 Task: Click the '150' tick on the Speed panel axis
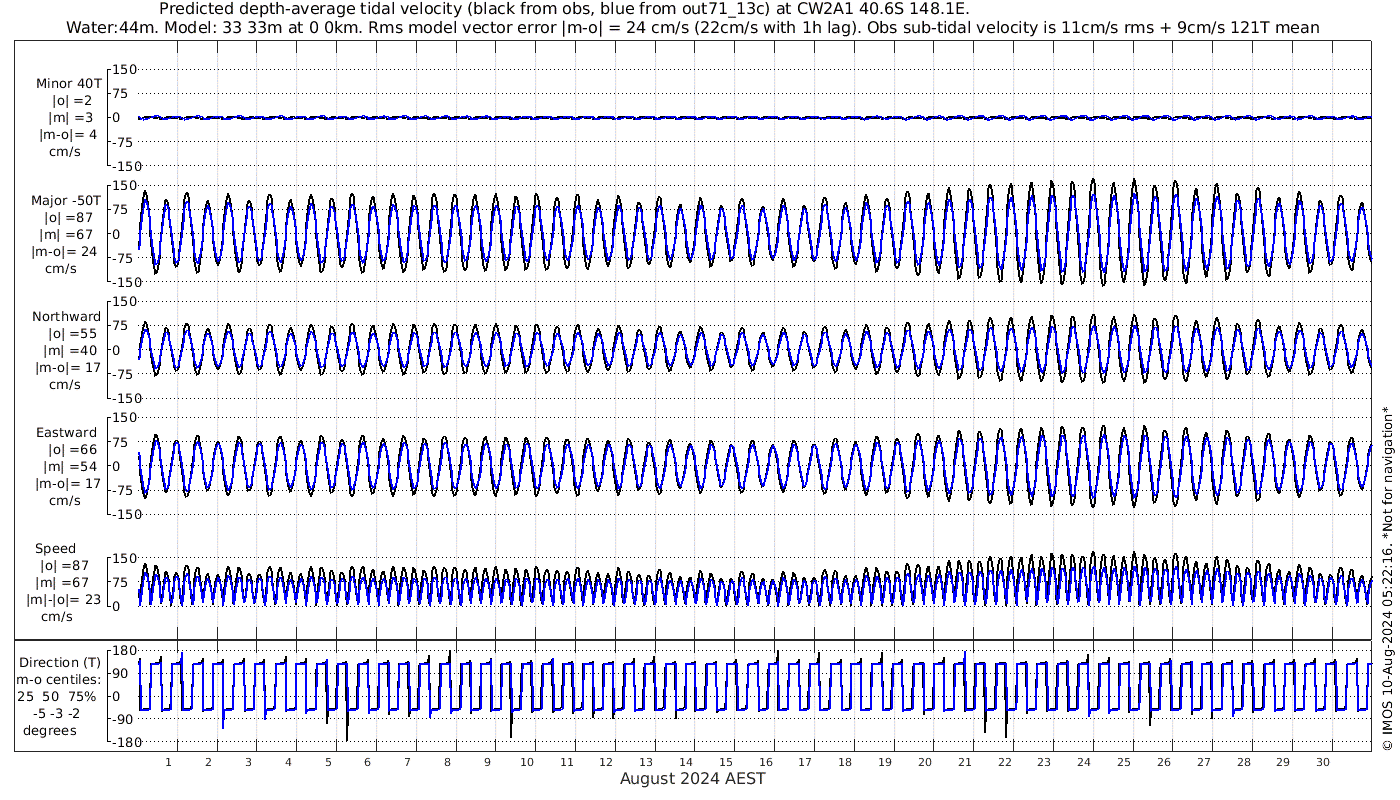tap(123, 558)
